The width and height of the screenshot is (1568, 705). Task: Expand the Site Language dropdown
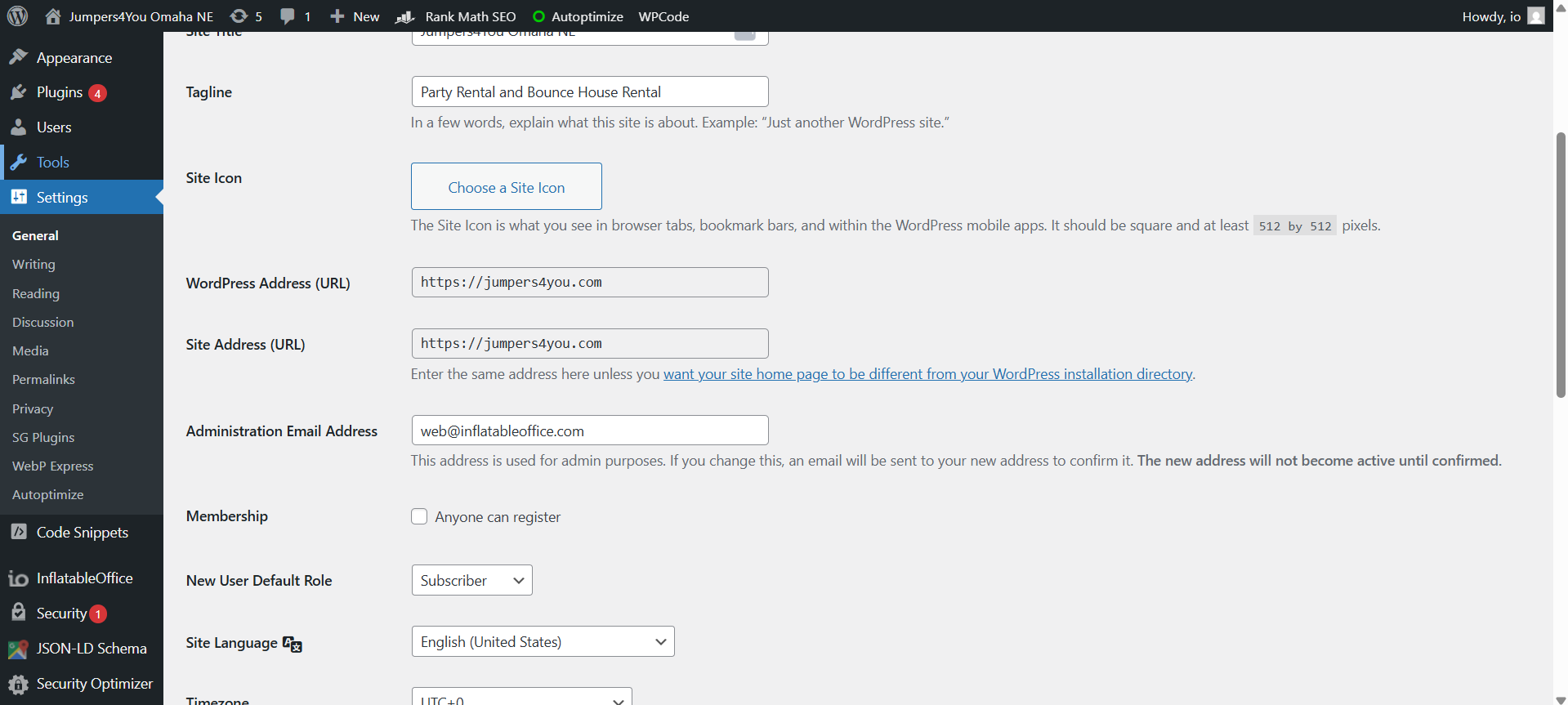pos(543,641)
